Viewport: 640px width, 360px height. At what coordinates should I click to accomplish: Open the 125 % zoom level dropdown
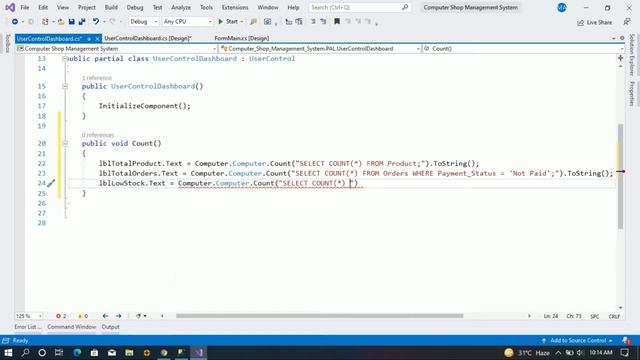[x=29, y=316]
